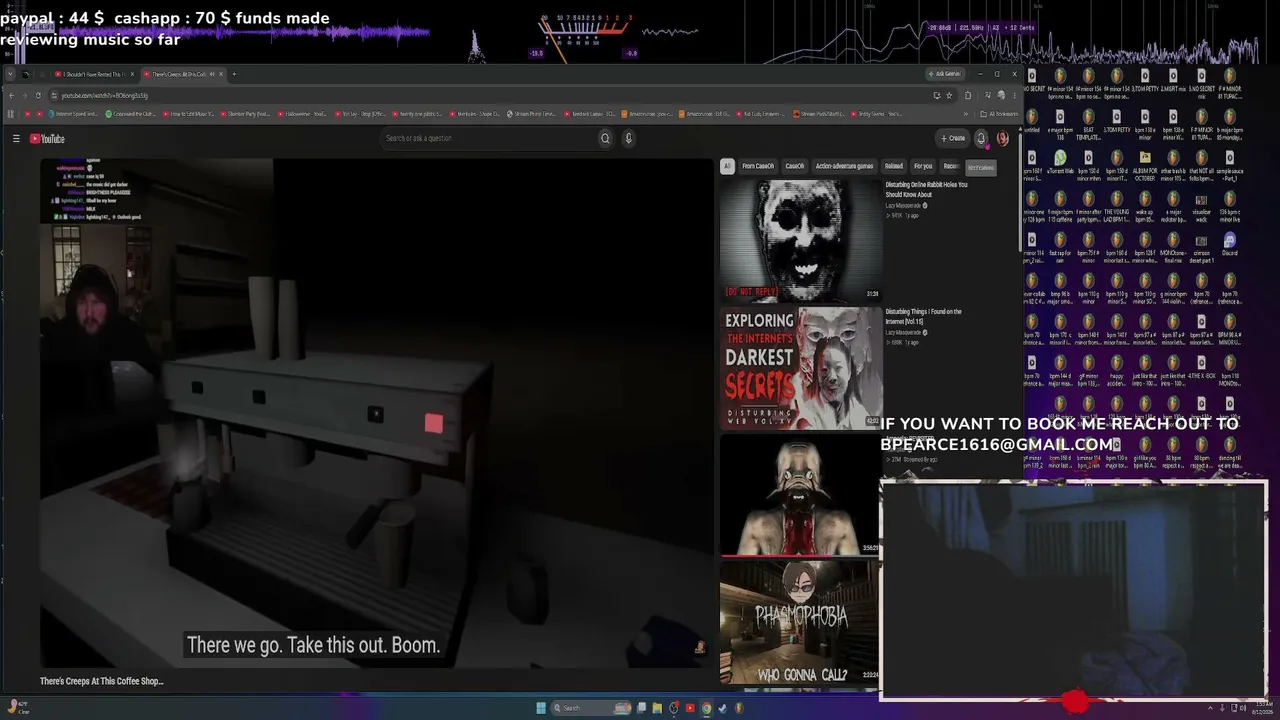The width and height of the screenshot is (1280, 720).
Task: Click 'Disturbing Things I Found on the Internet' title
Action: pyautogui.click(x=923, y=316)
